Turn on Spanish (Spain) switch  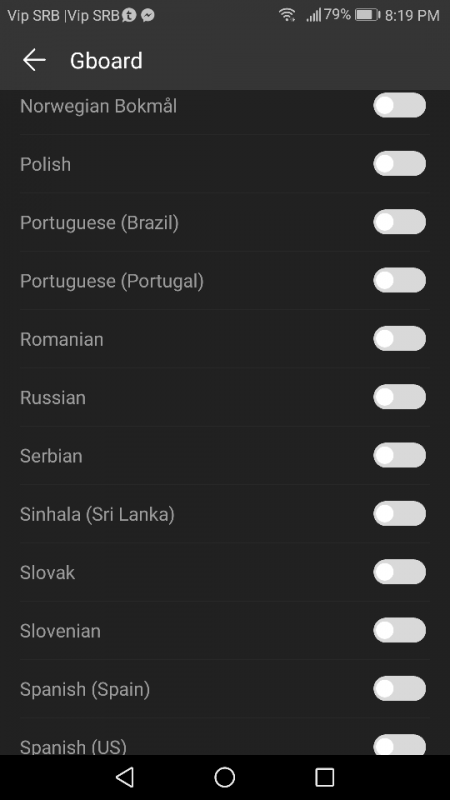399,689
